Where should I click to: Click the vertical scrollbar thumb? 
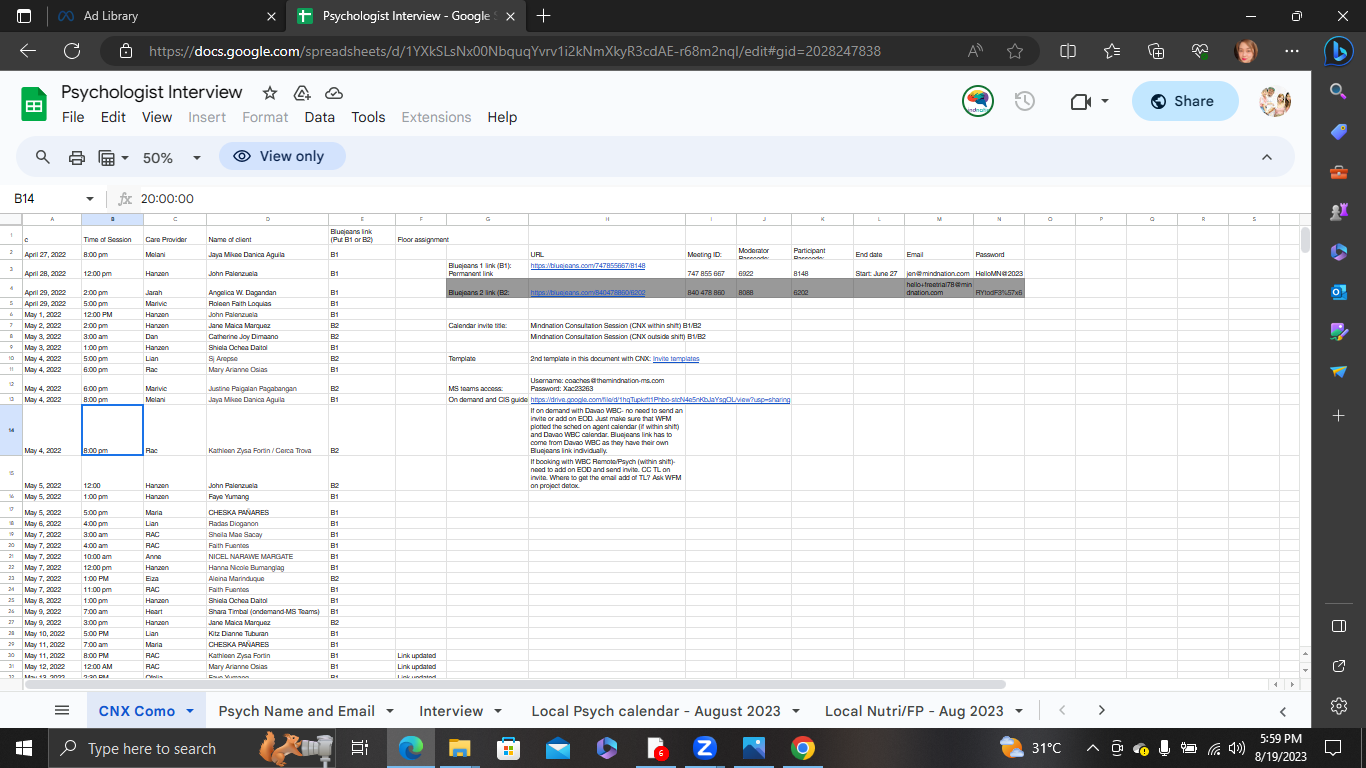tap(1304, 240)
